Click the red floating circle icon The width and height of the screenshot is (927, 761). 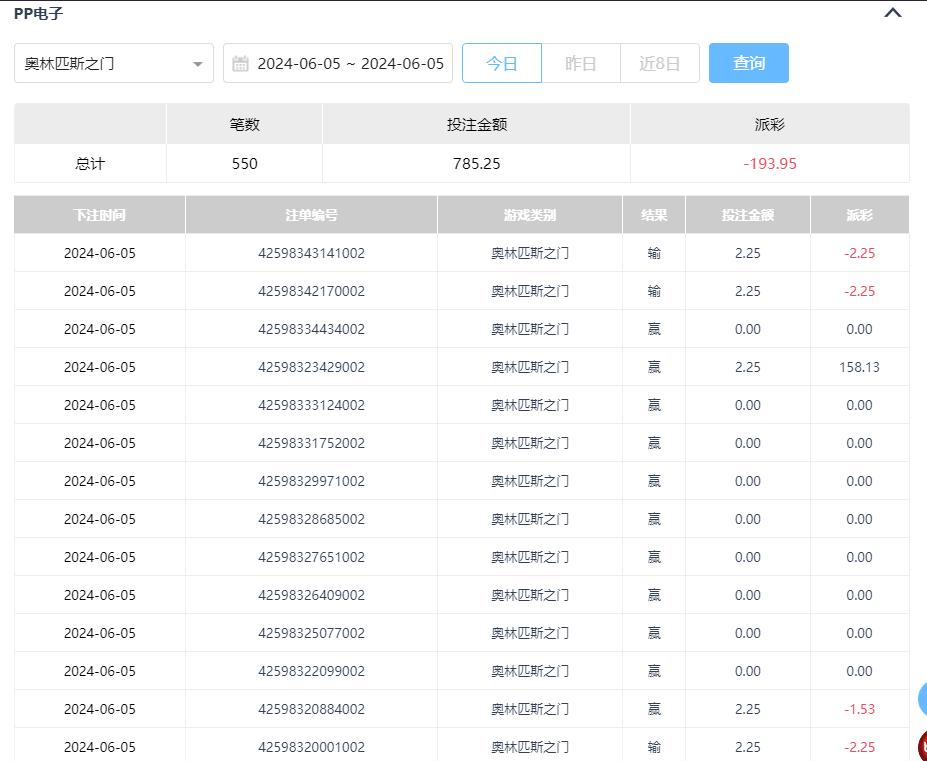click(x=922, y=745)
